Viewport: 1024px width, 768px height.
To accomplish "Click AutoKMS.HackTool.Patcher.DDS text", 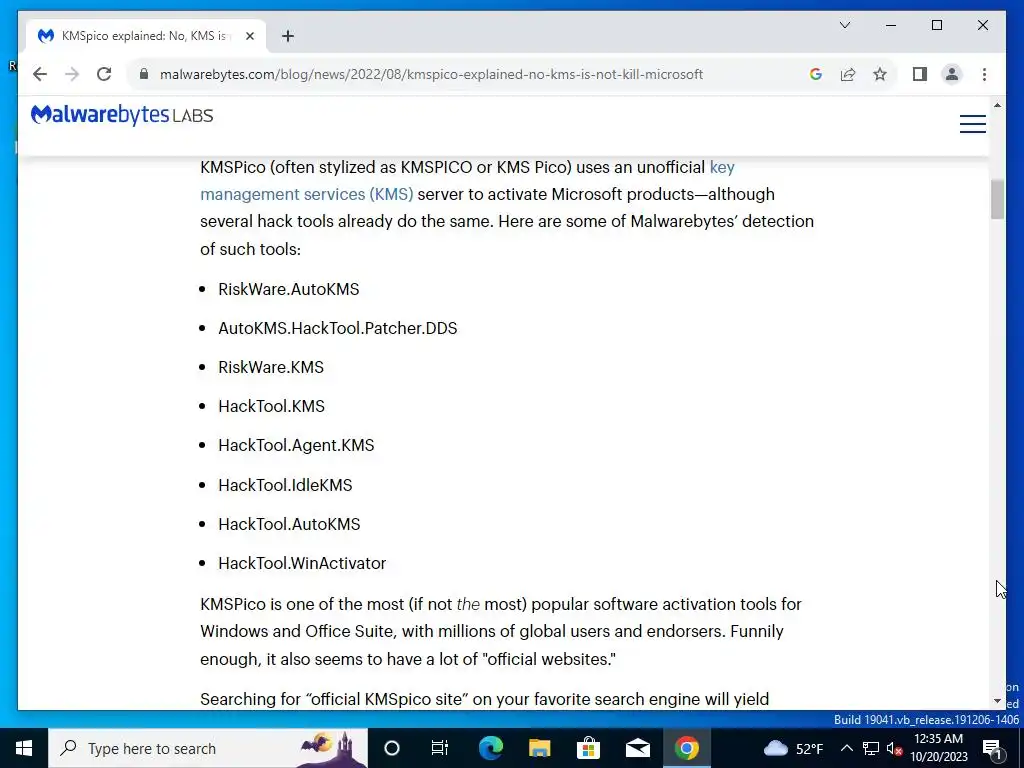I will pos(338,328).
